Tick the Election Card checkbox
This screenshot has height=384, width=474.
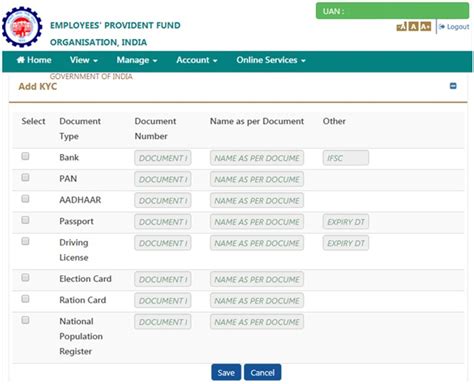[x=25, y=277]
